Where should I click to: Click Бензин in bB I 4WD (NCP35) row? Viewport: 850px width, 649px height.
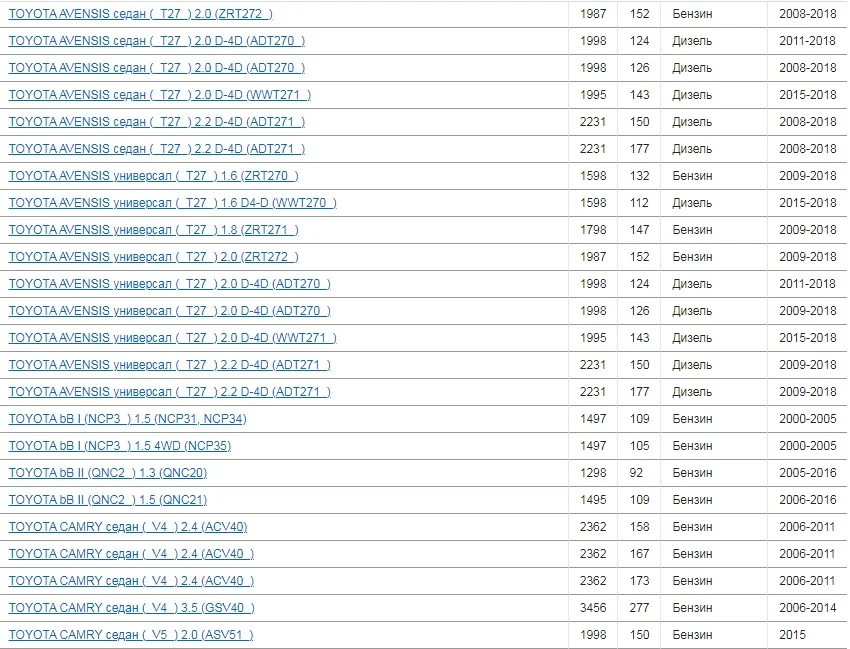pyautogui.click(x=692, y=446)
